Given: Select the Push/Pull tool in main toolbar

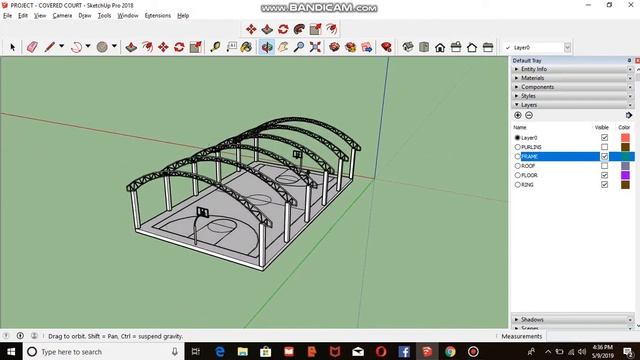Looking at the screenshot, I should coord(131,47).
